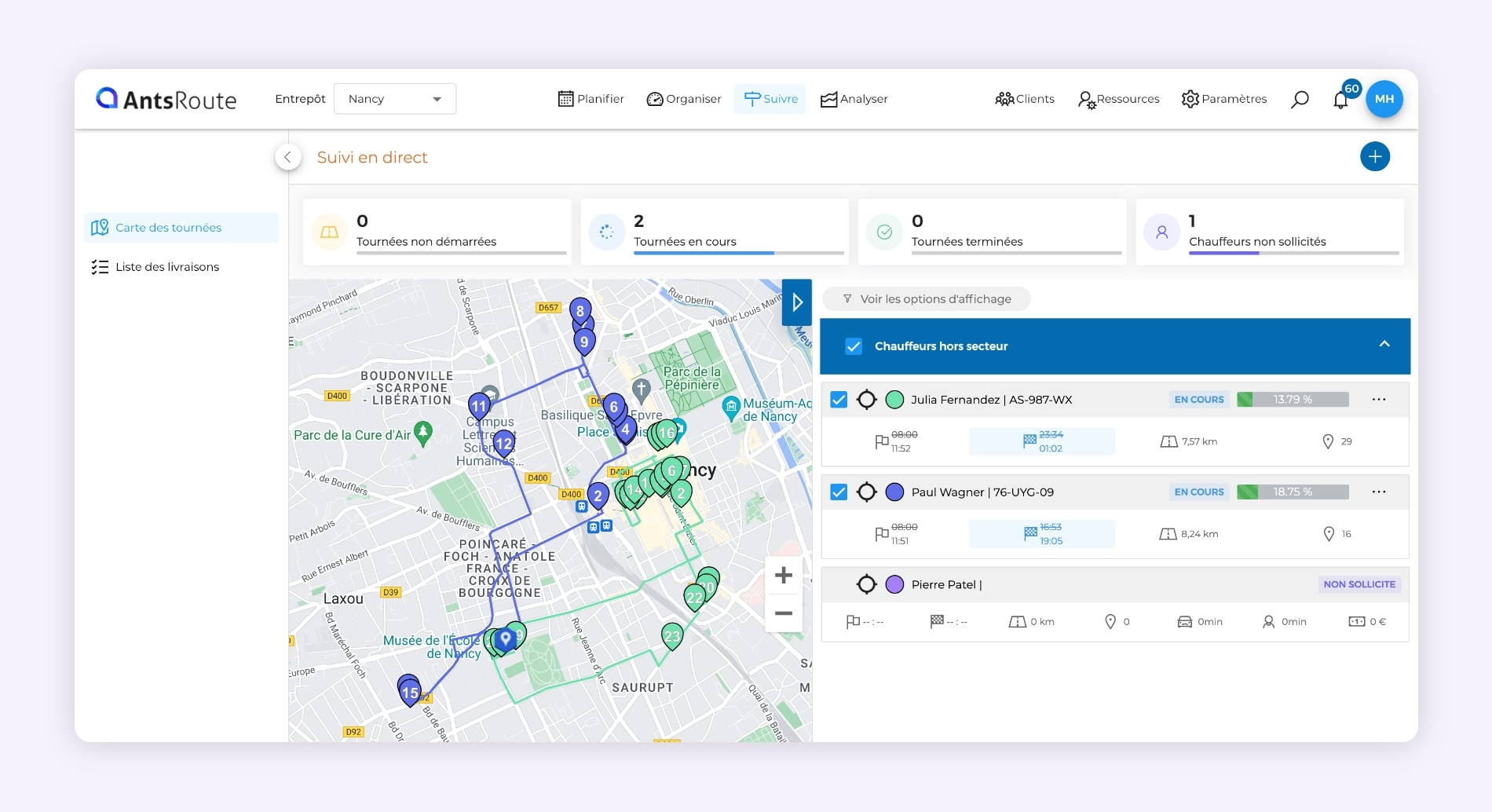
Task: Toggle Paul Wagner route checkbox
Action: tap(839, 492)
